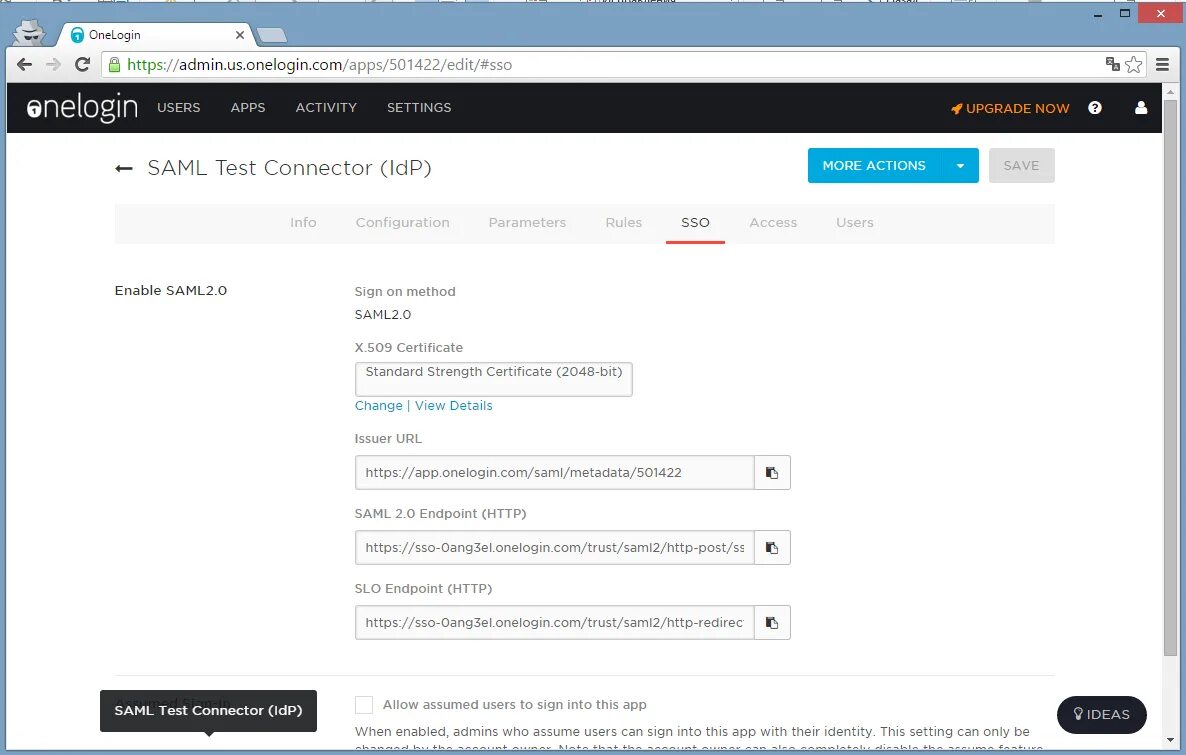Select the SSO tab
Image resolution: width=1186 pixels, height=755 pixels.
(695, 222)
